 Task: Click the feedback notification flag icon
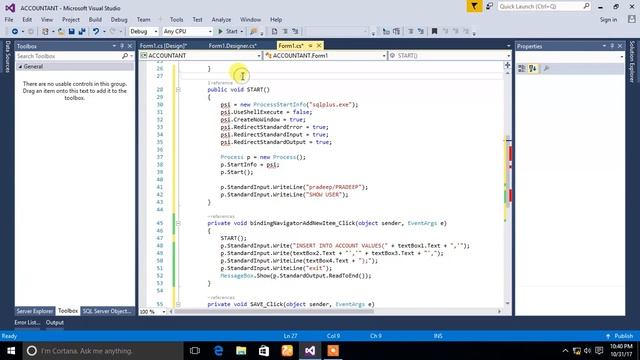point(474,6)
